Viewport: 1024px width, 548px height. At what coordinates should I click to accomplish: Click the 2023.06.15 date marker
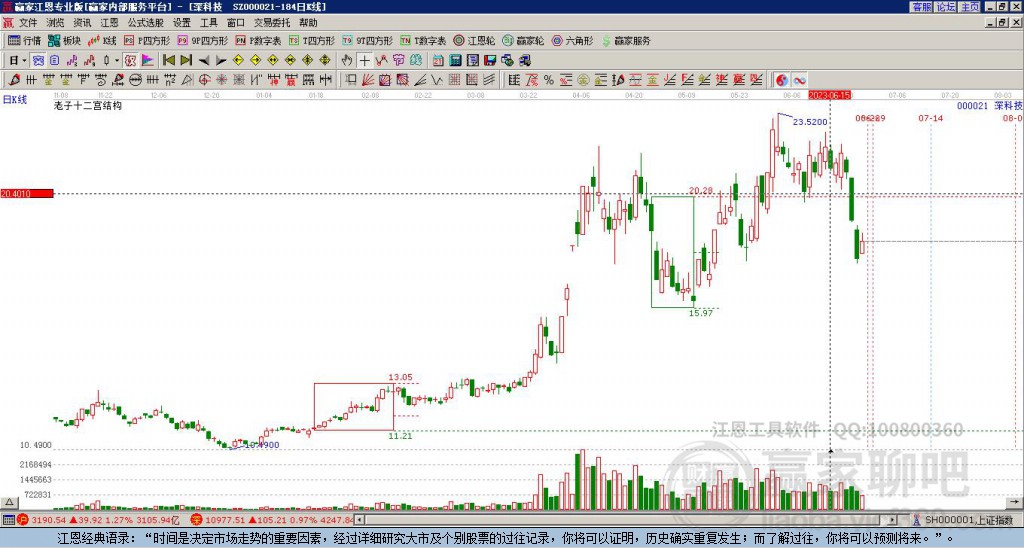click(x=829, y=95)
